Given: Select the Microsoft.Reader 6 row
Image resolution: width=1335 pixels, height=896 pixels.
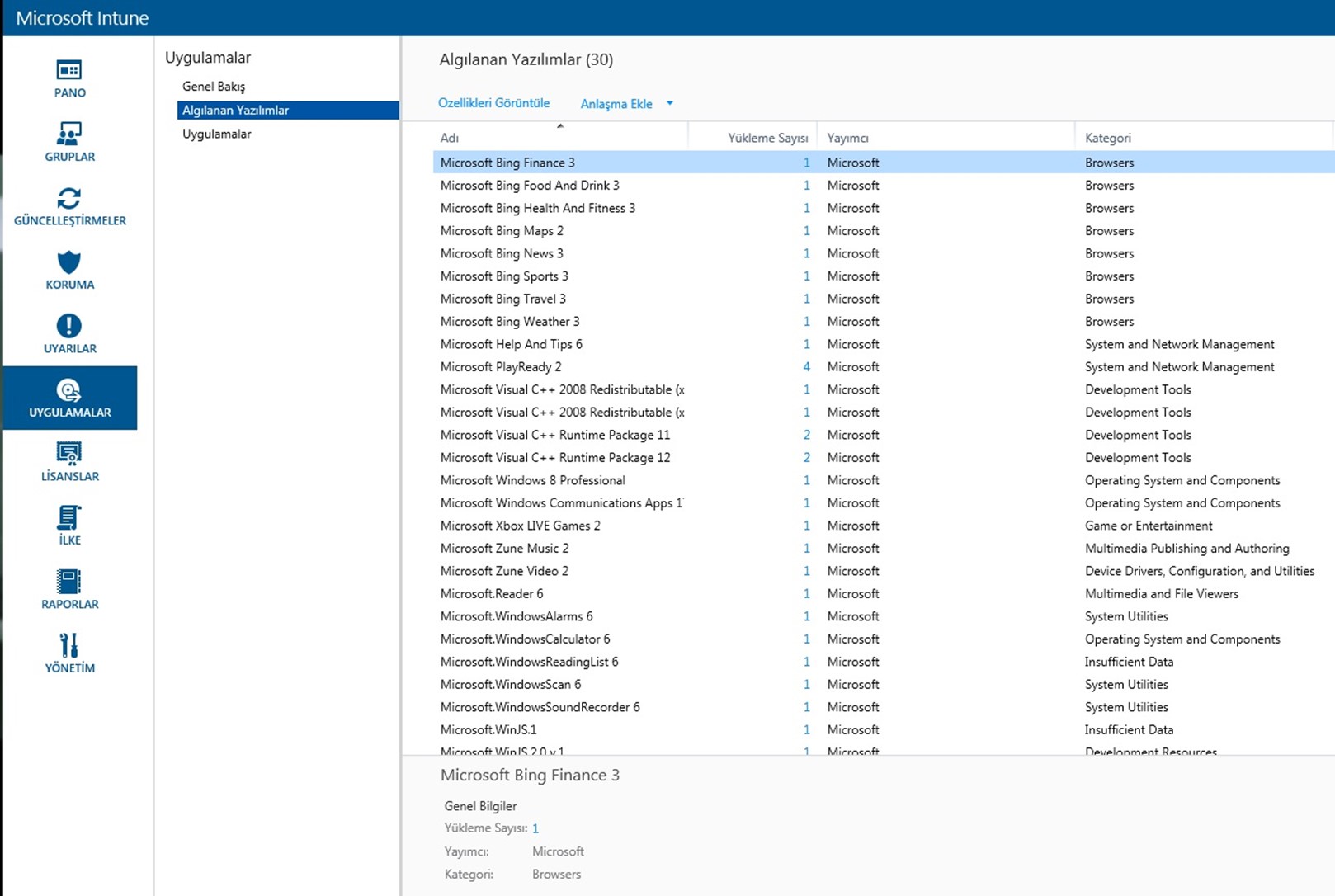Looking at the screenshot, I should tap(884, 594).
